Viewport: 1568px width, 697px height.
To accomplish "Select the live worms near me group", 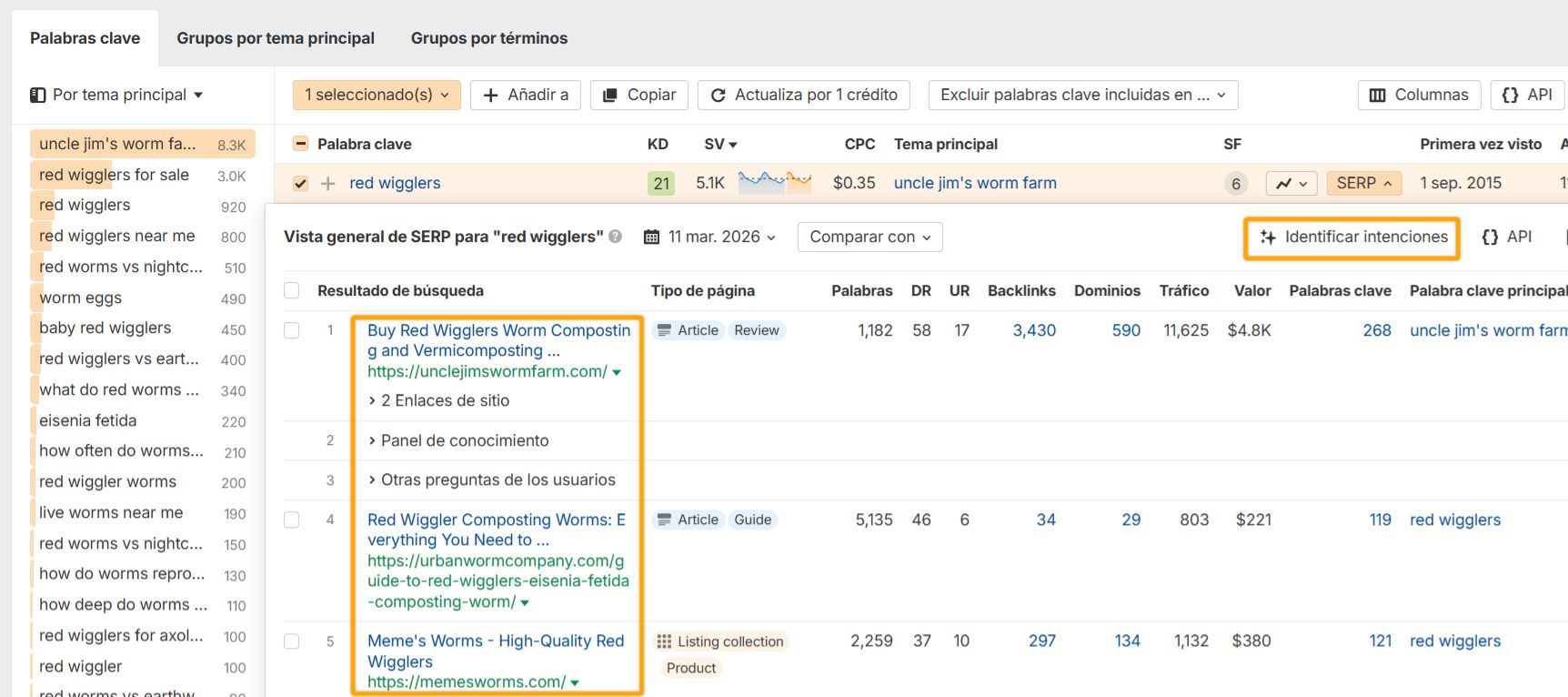I will click(x=143, y=512).
